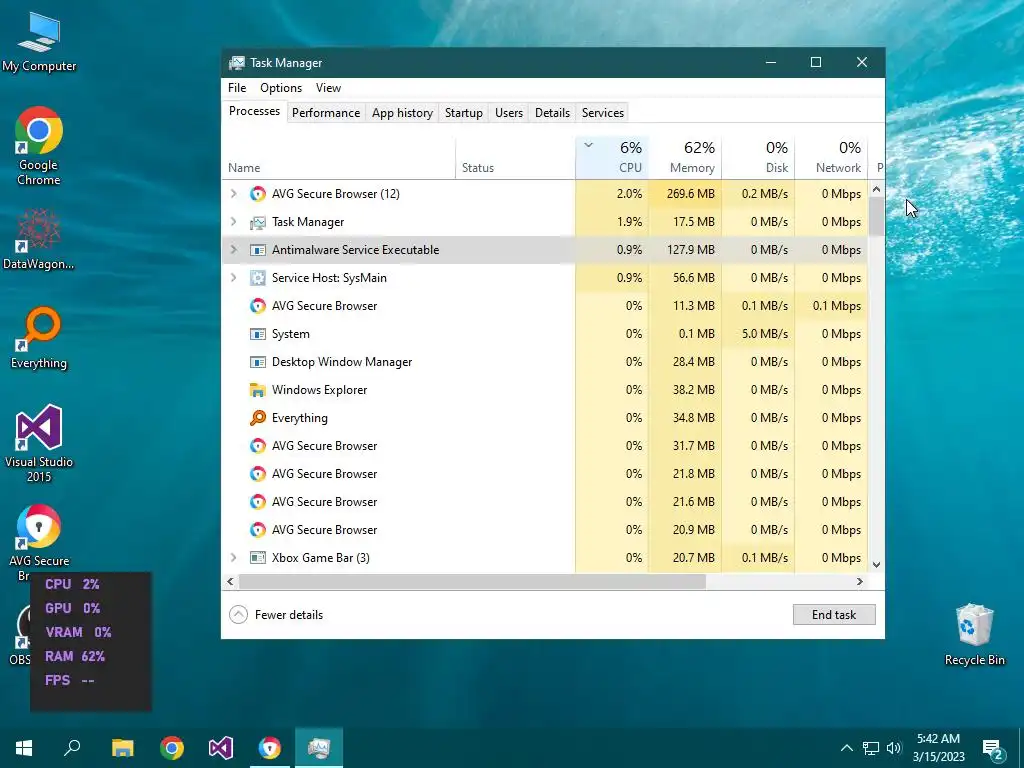
Task: Click the horizontal scrollbar left arrow
Action: pos(230,581)
